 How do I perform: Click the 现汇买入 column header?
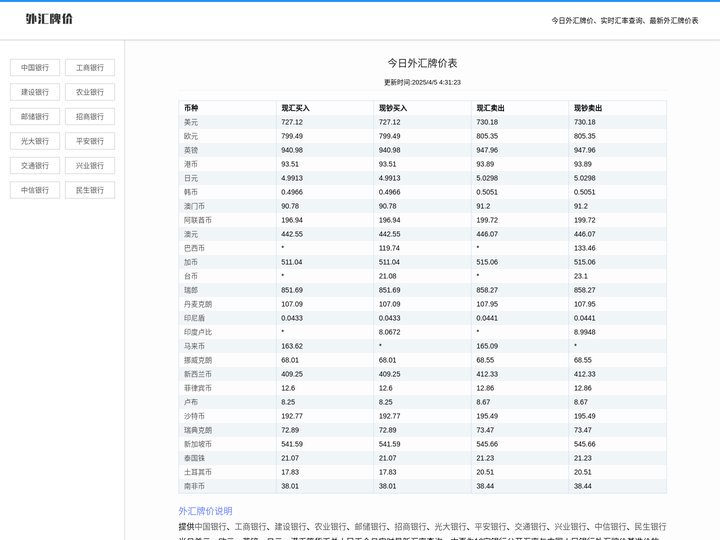(x=295, y=108)
